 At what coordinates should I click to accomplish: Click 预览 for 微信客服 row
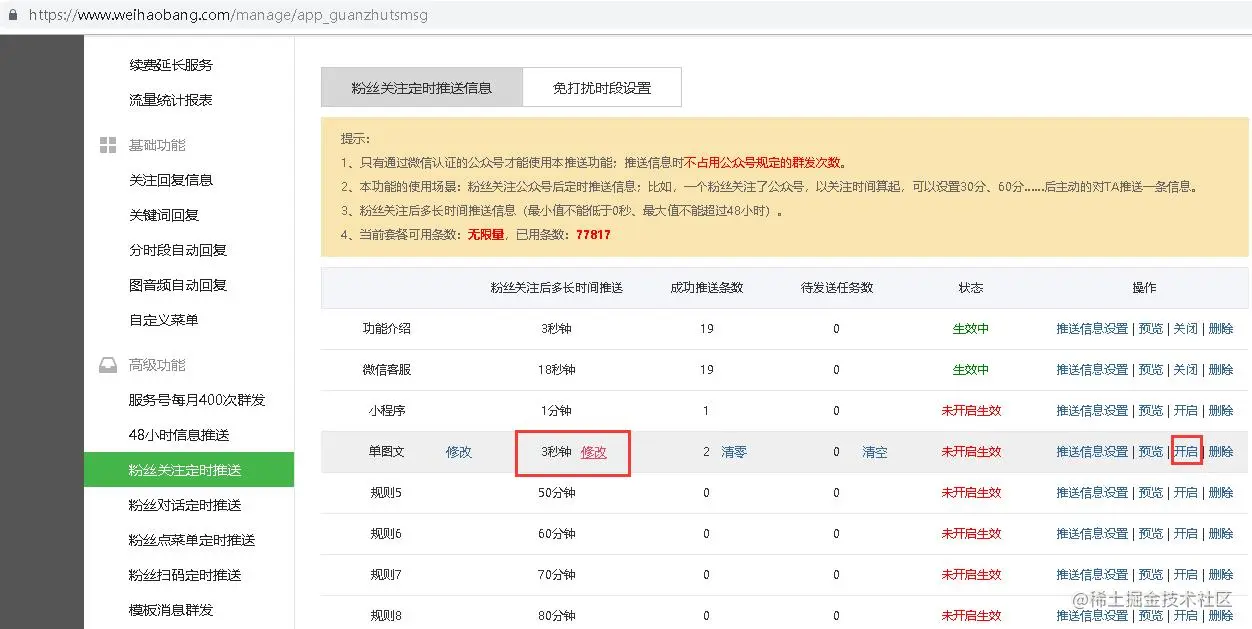point(1151,369)
